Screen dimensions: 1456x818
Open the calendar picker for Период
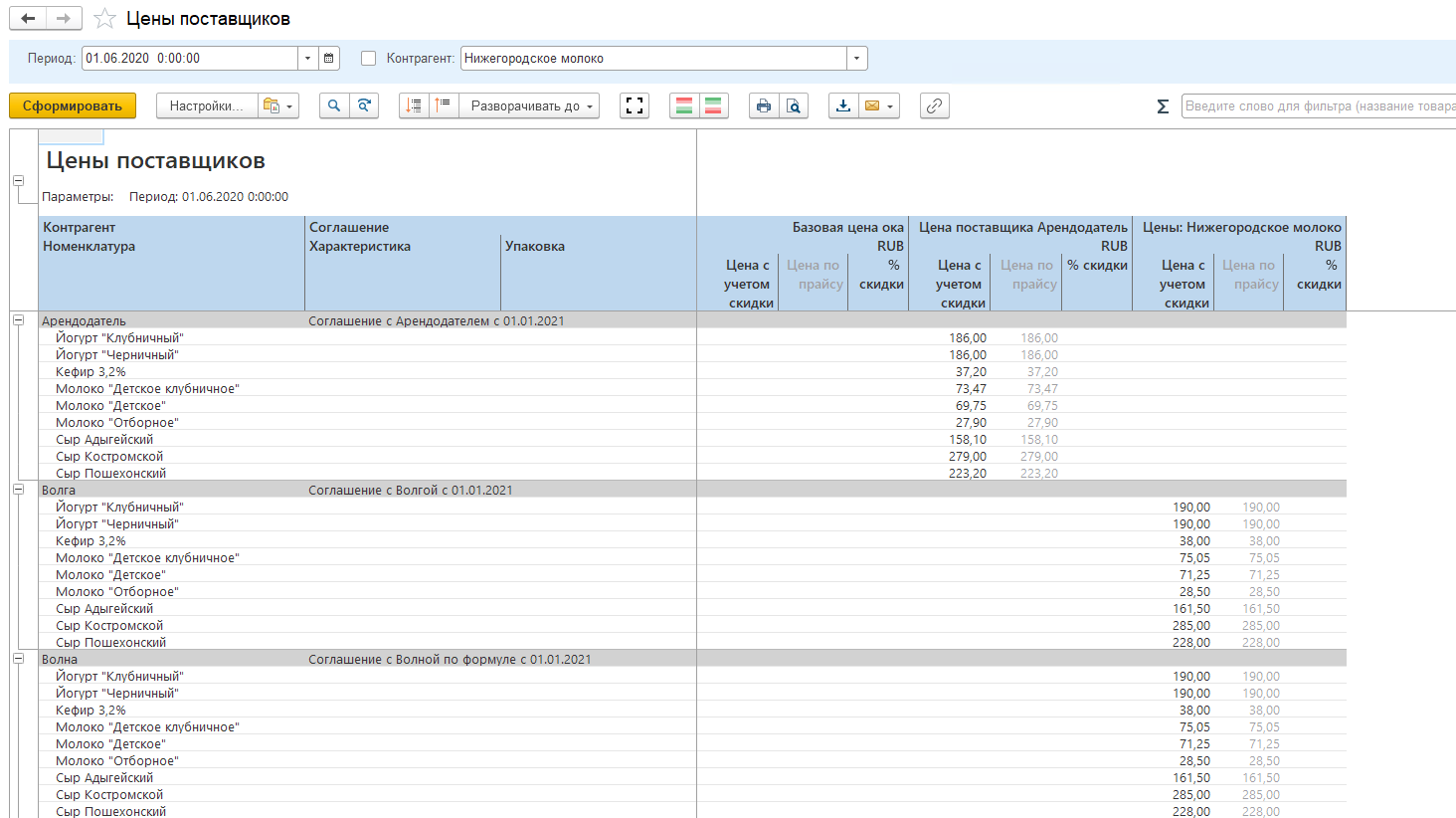(x=329, y=59)
